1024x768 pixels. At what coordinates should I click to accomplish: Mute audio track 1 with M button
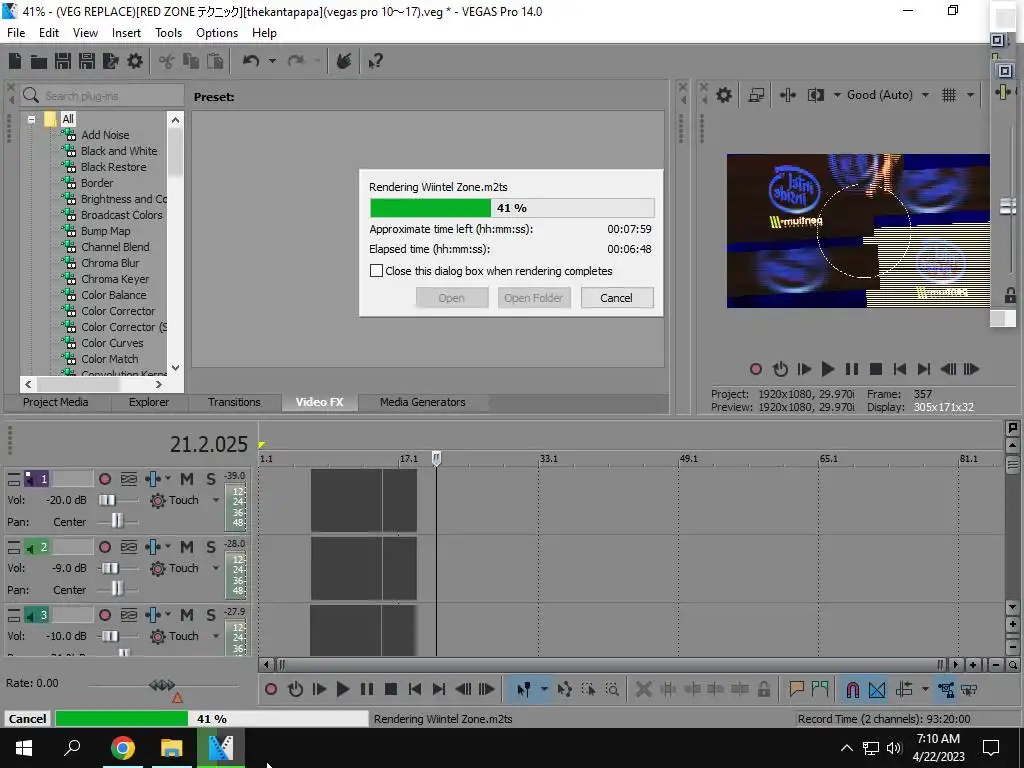point(187,479)
